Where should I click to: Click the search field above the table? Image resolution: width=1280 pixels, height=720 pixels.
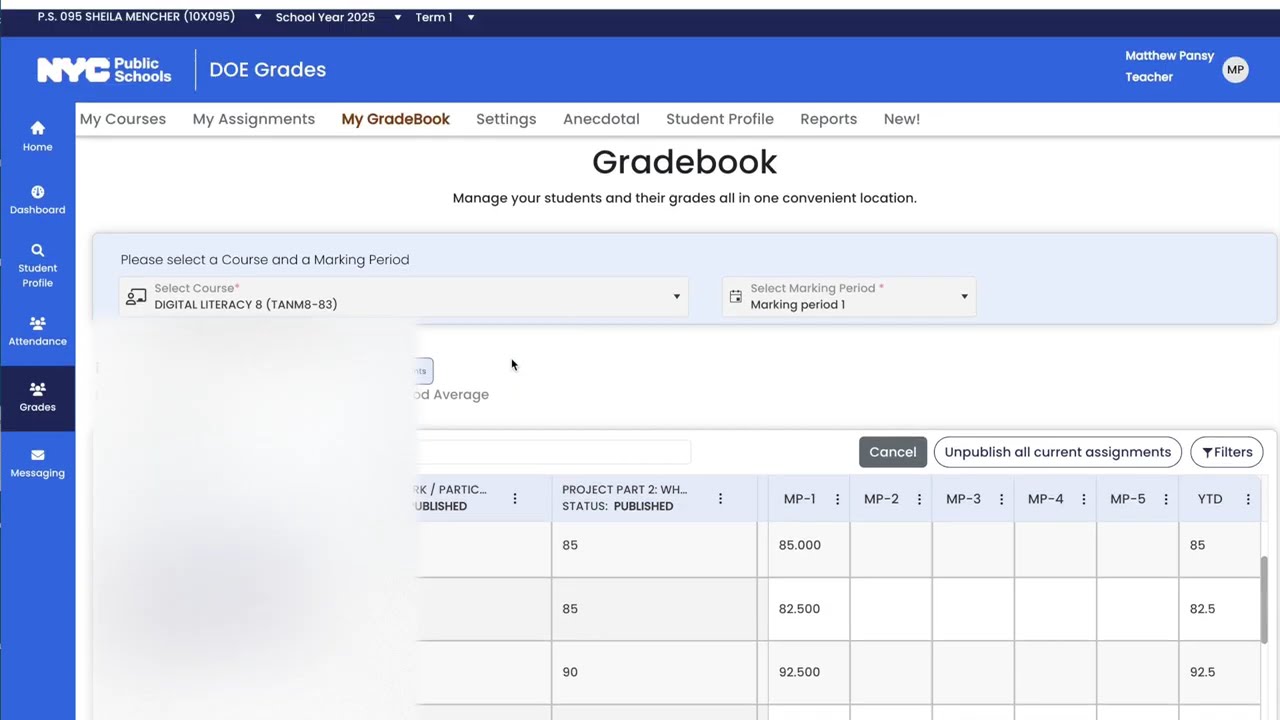553,452
